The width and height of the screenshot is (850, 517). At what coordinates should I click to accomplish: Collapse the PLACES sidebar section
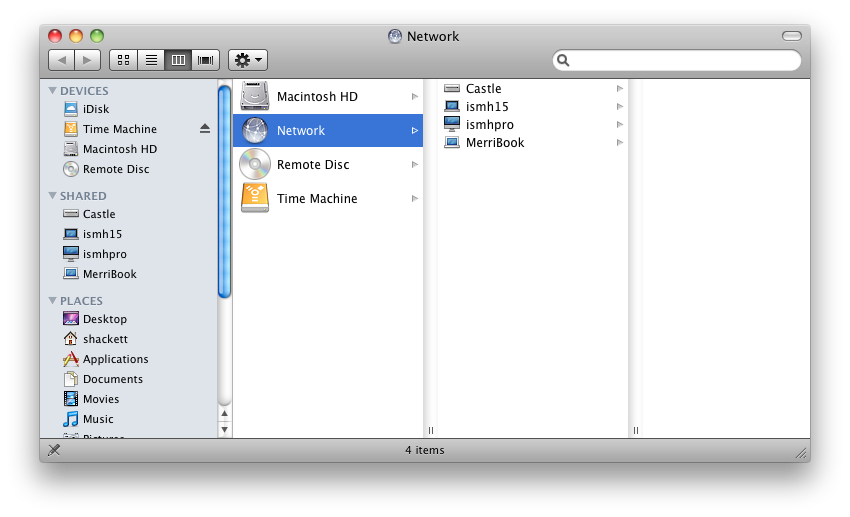[x=53, y=300]
